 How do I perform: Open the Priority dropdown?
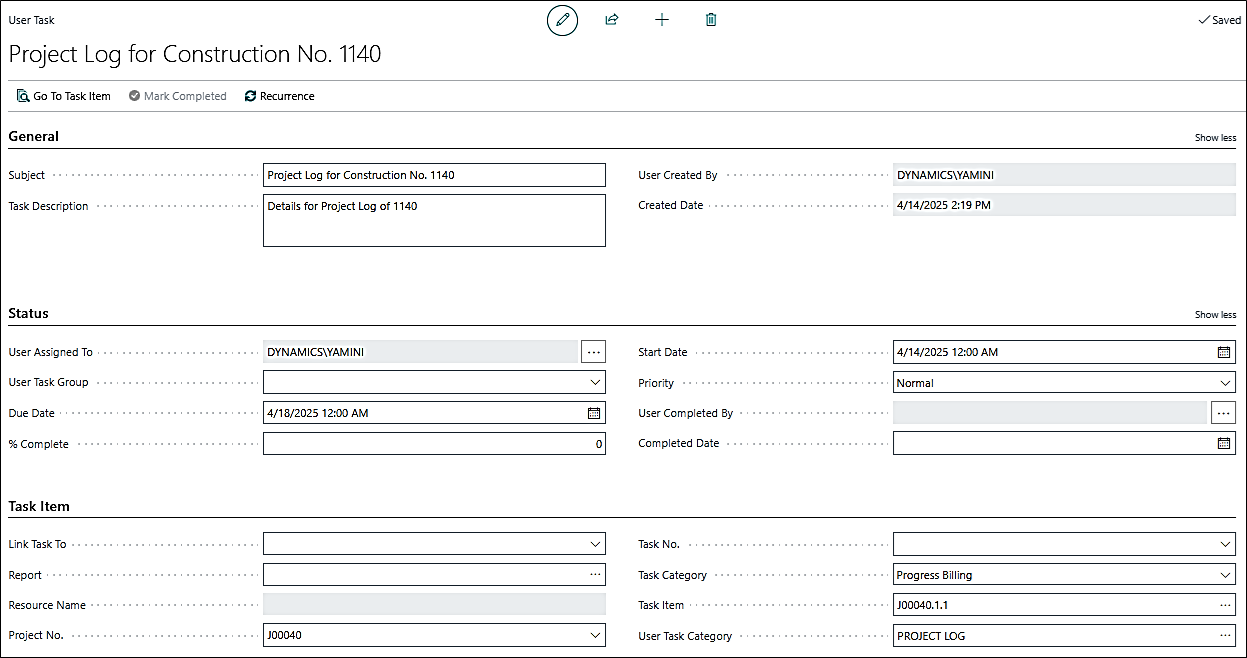click(1226, 383)
